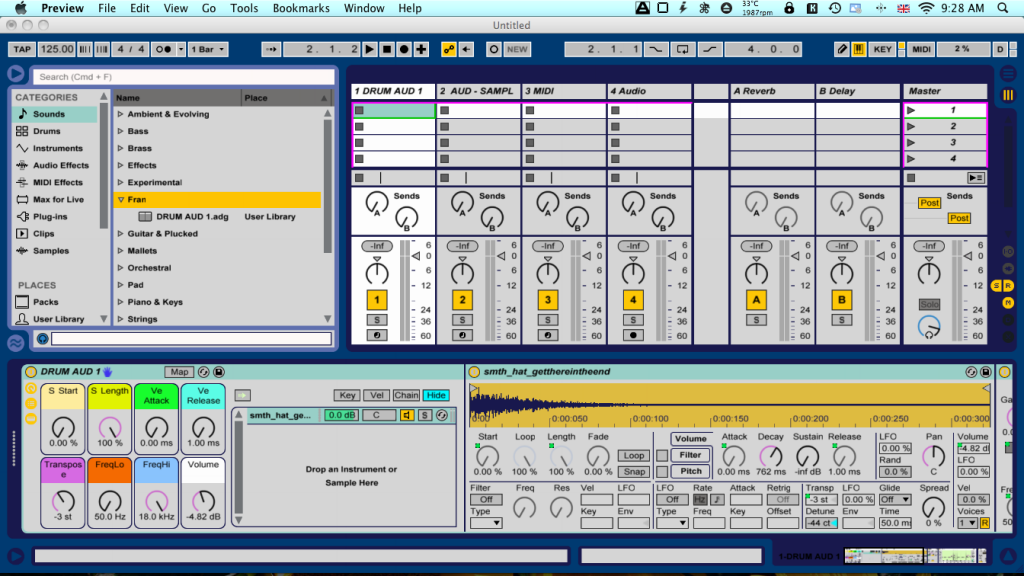Click the DRUM AUD 1 device activator
This screenshot has height=576, width=1024.
tap(31, 372)
